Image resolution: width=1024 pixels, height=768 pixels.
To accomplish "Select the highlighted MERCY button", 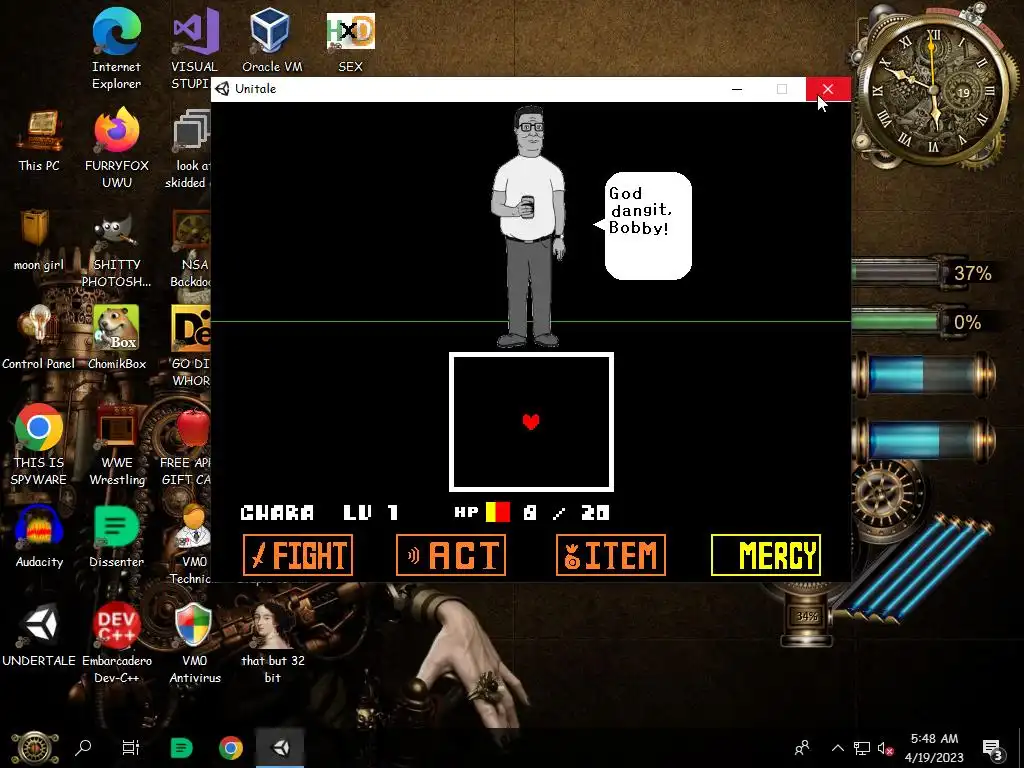I will 766,555.
